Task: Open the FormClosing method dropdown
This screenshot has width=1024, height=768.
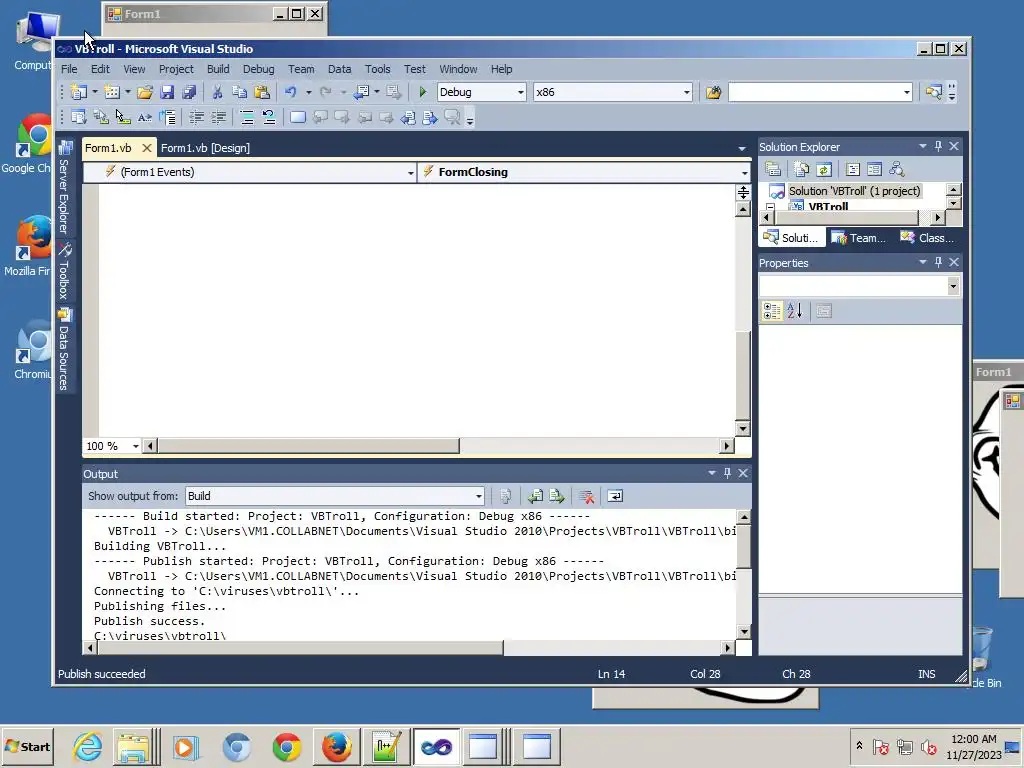Action: point(744,172)
